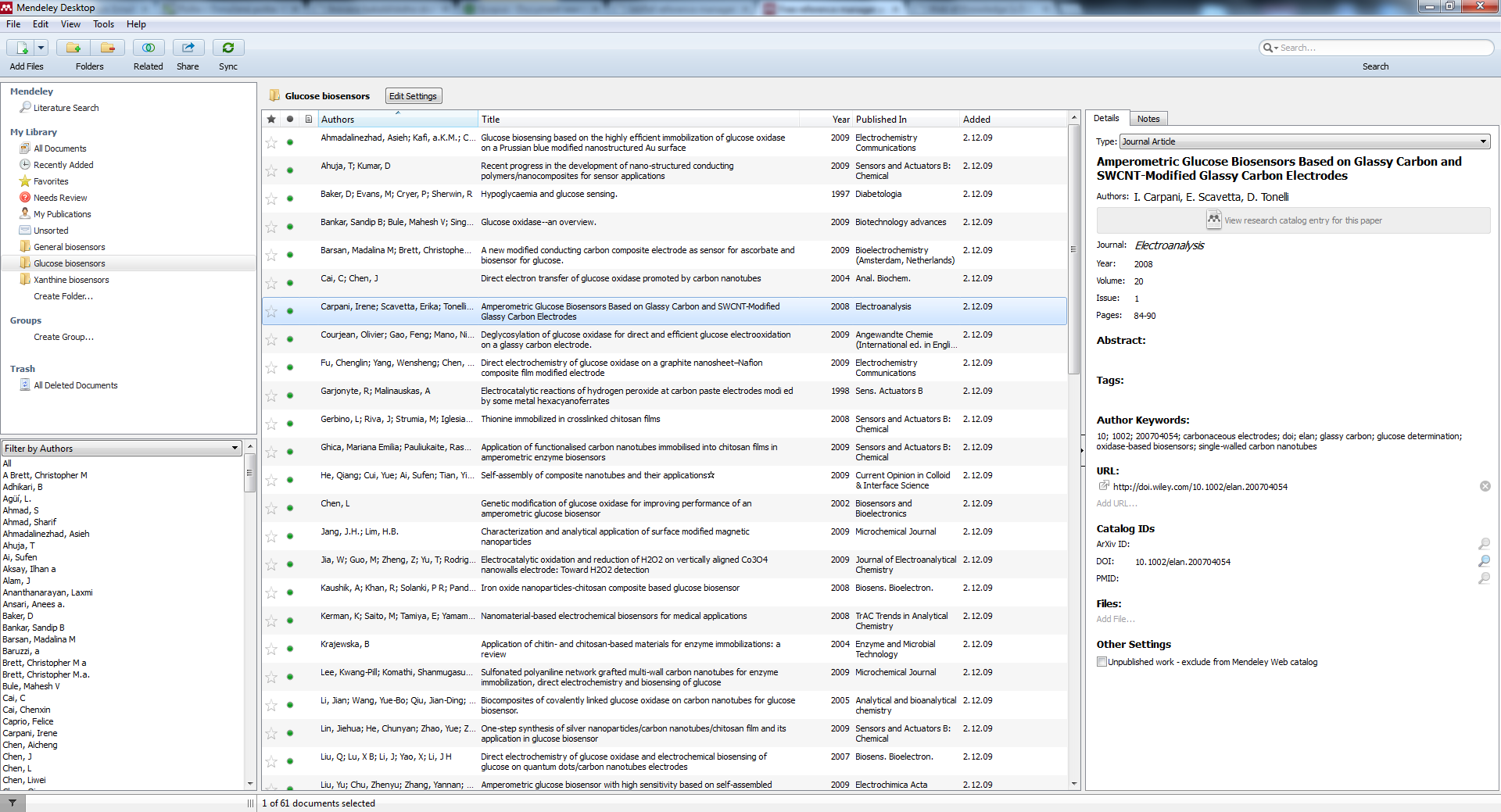The height and width of the screenshot is (812, 1501).
Task: Click the Related documents icon
Action: click(149, 48)
